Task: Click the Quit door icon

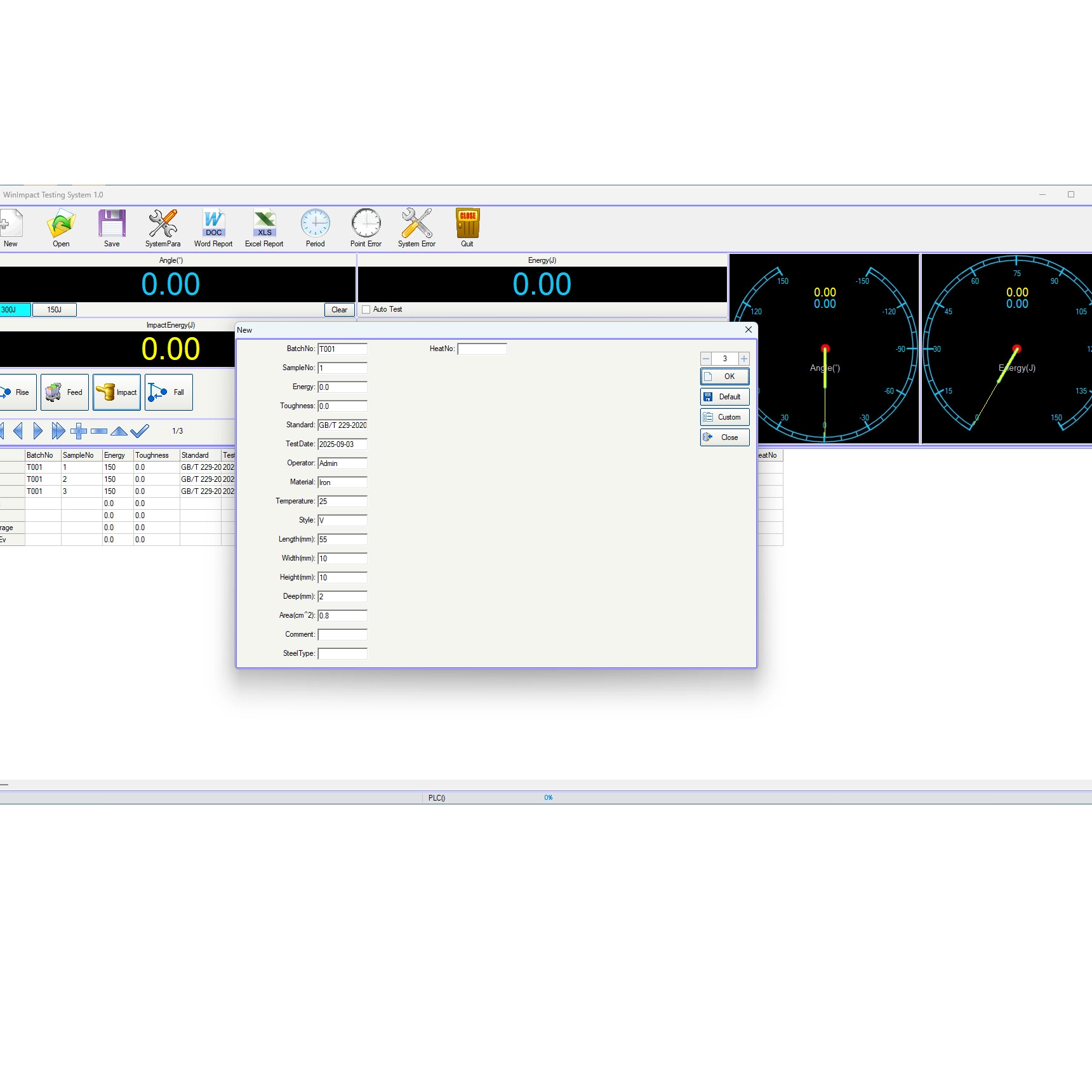Action: click(467, 227)
